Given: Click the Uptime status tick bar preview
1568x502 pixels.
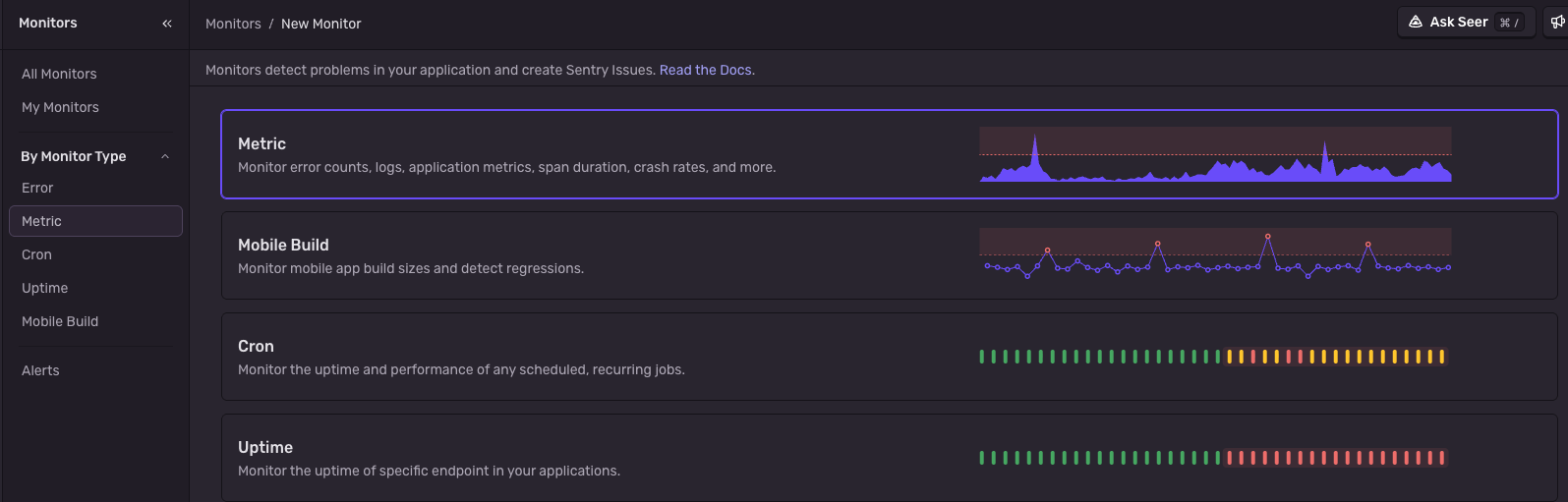Looking at the screenshot, I should (x=1212, y=458).
